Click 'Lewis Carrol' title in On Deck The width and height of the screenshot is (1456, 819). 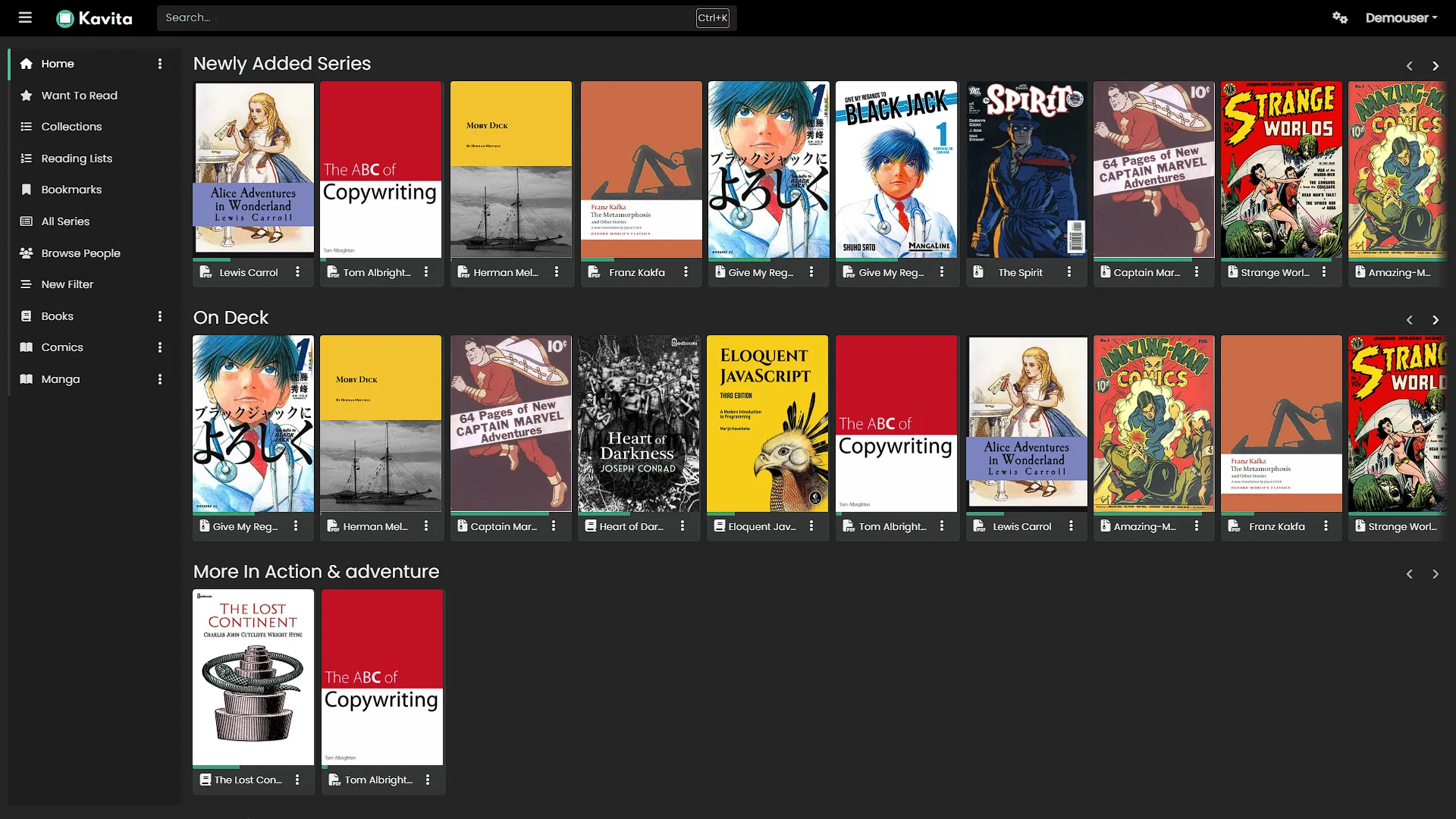tap(1021, 526)
